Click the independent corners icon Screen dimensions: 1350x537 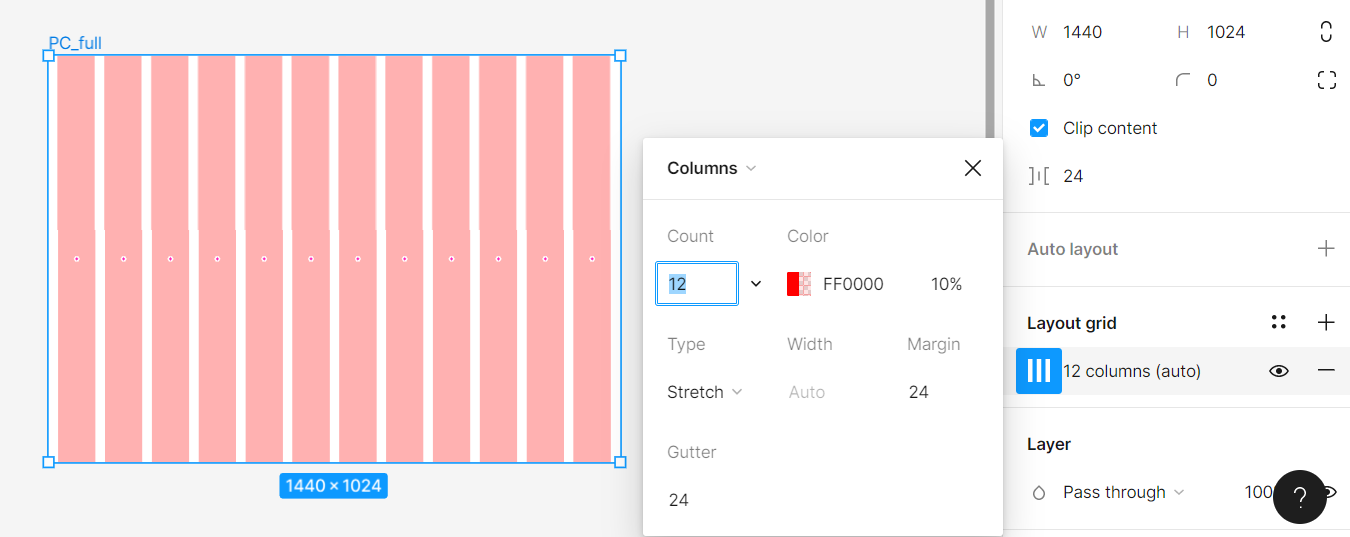[1326, 80]
